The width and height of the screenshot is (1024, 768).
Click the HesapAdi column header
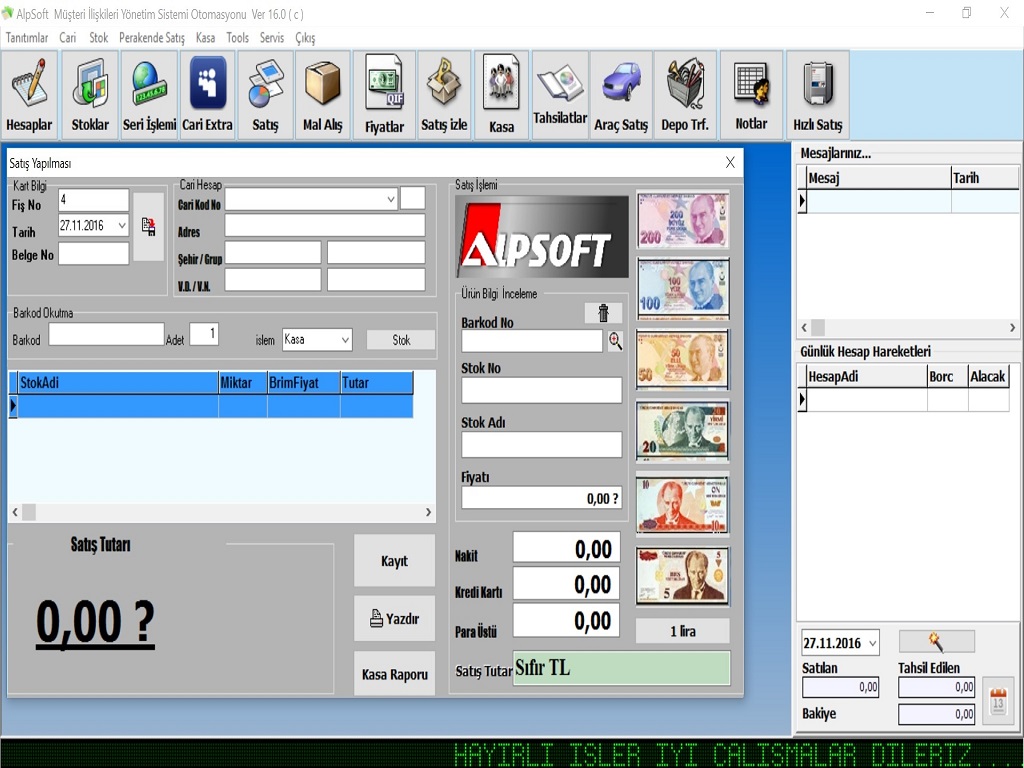867,377
